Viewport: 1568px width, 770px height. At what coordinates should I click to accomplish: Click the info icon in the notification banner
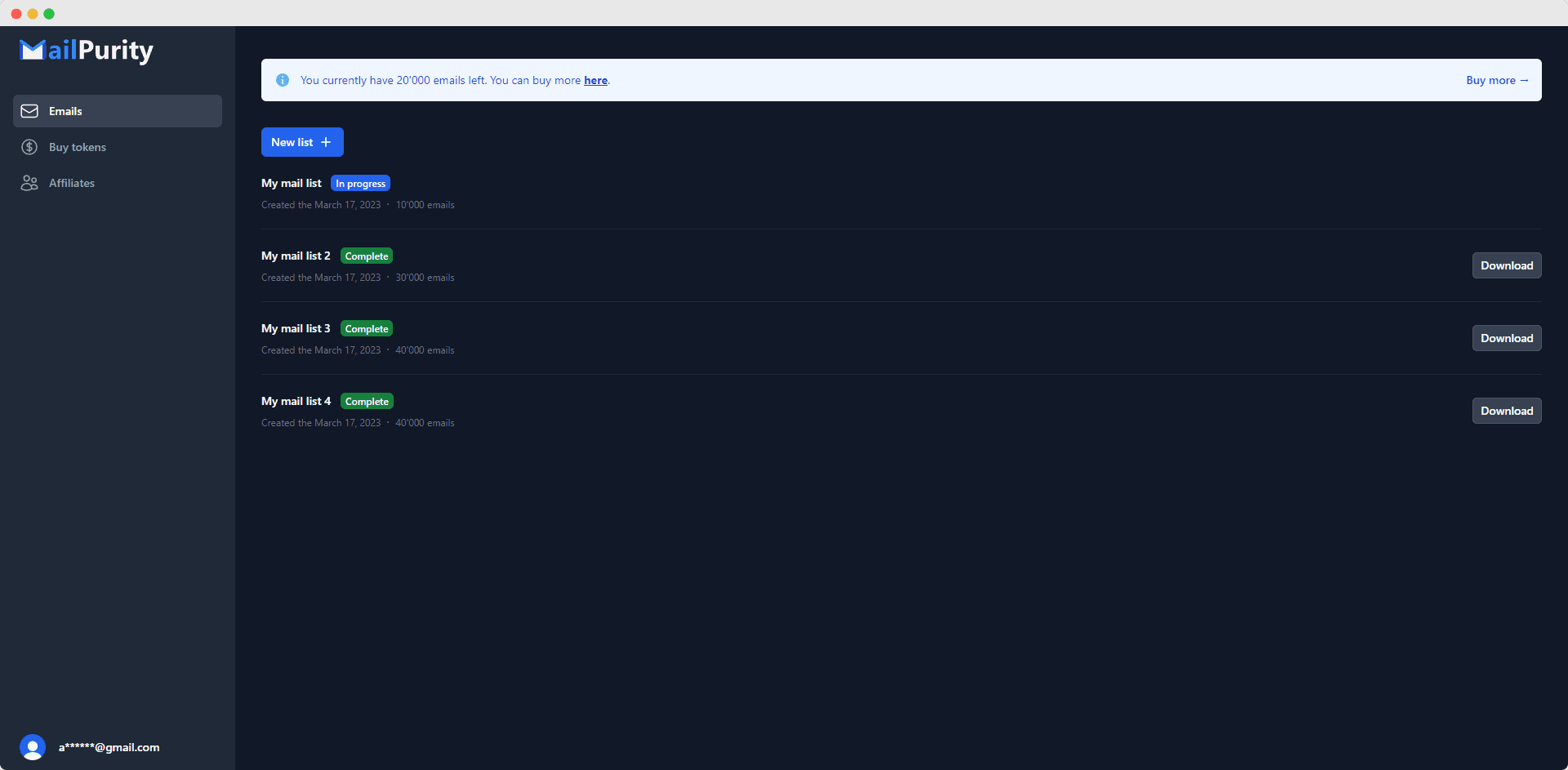pyautogui.click(x=283, y=79)
